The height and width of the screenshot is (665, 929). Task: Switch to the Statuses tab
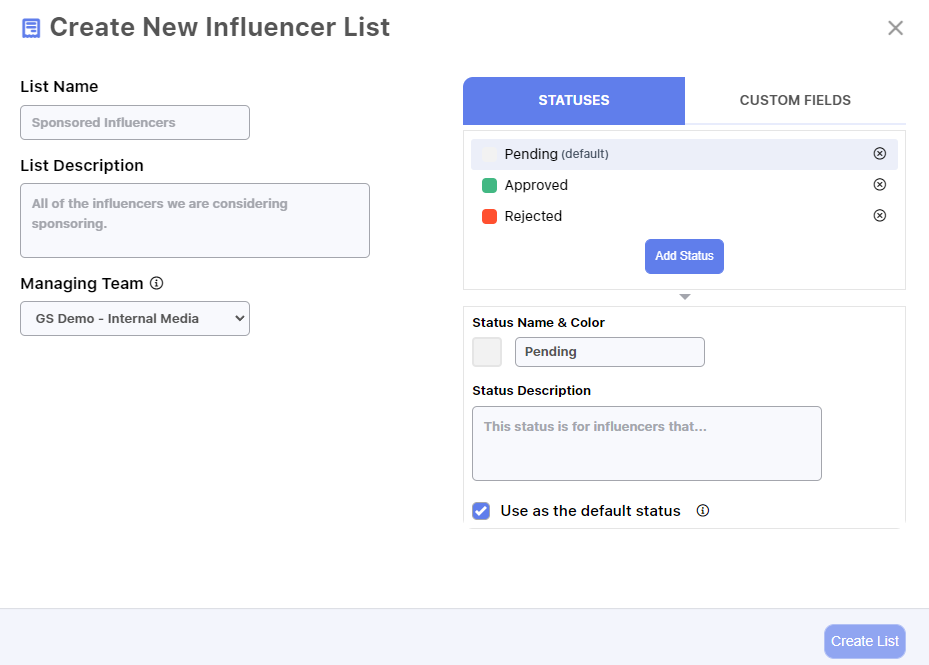pyautogui.click(x=574, y=101)
